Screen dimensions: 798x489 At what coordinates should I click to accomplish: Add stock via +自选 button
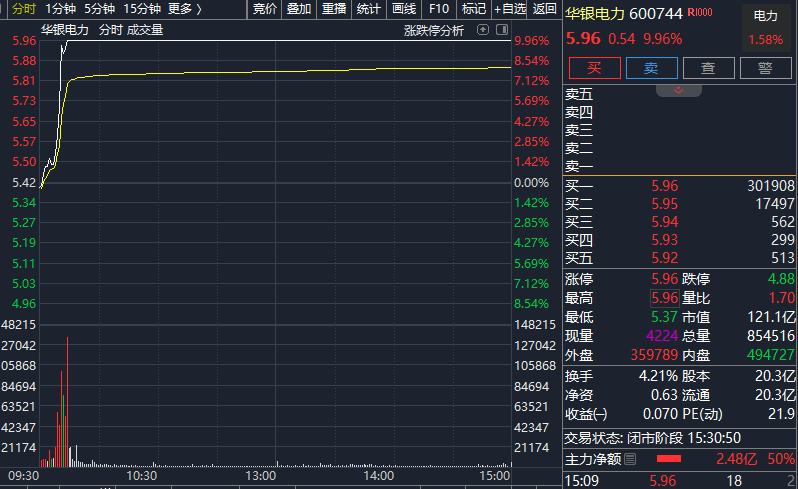pyautogui.click(x=510, y=9)
